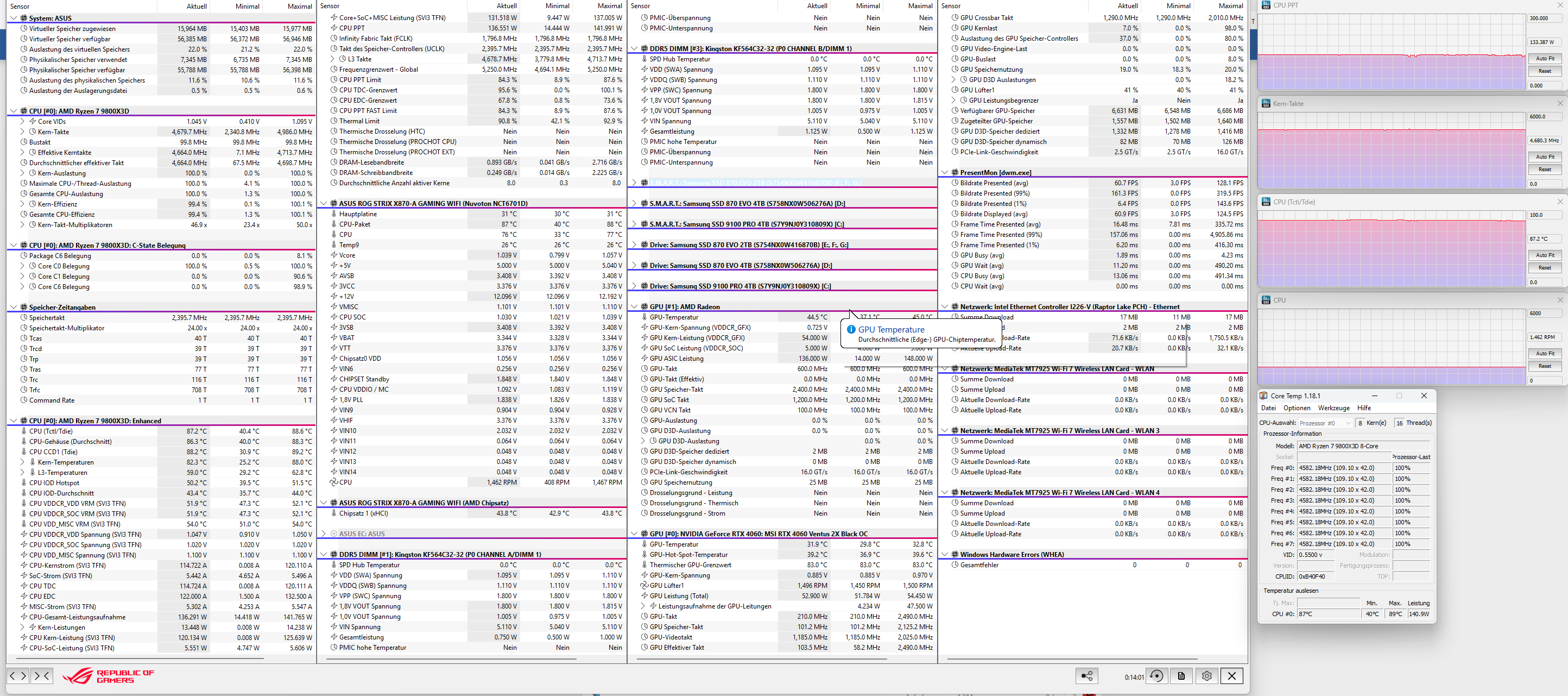This screenshot has height=696, width=1568.
Task: Select the Verfügbarer GPU-Speicher row
Action: [x=1092, y=111]
